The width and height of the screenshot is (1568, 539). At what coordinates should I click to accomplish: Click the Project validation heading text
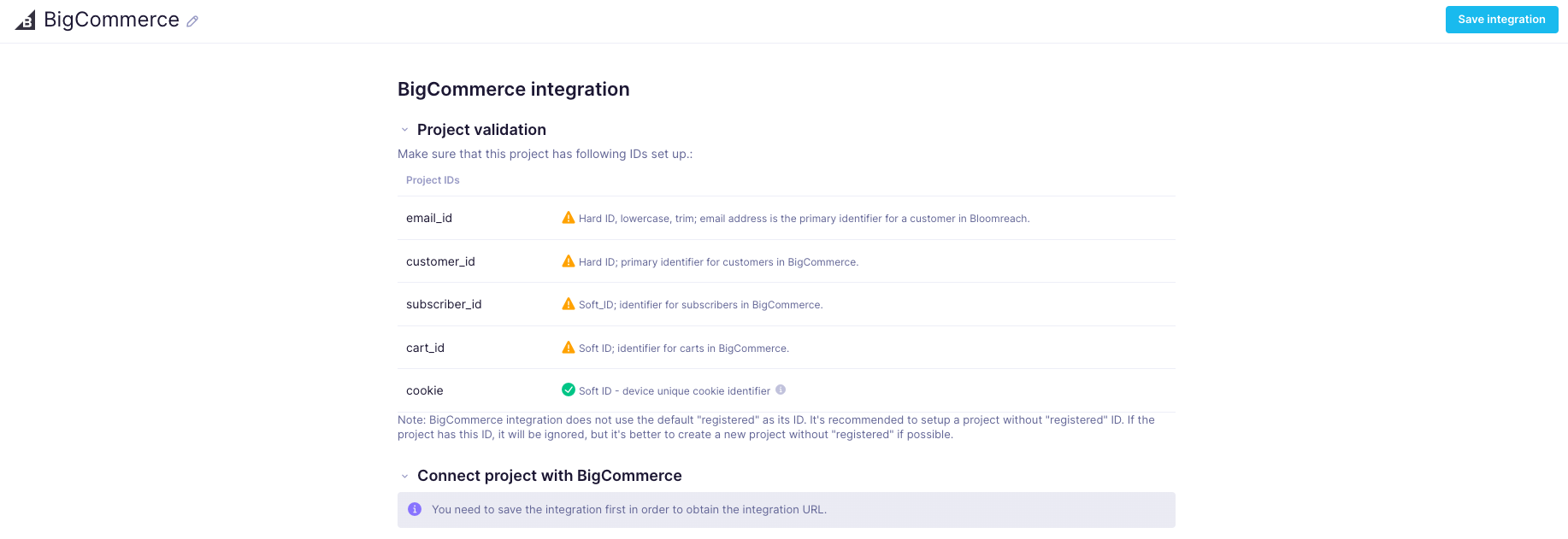coord(481,130)
